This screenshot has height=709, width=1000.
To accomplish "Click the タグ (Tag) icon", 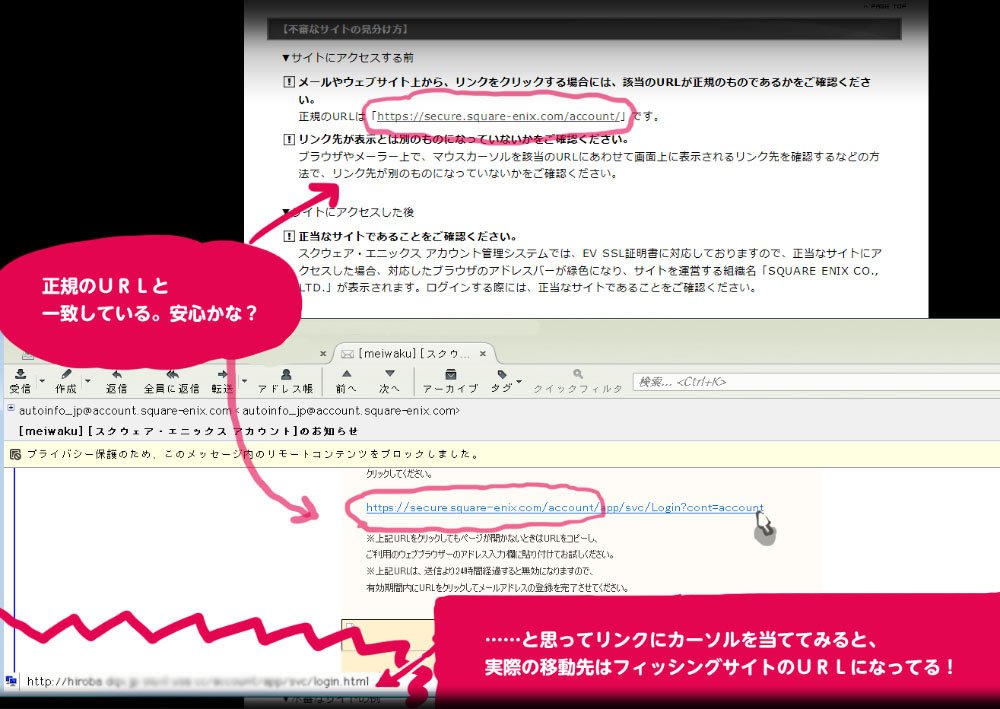I will (501, 381).
